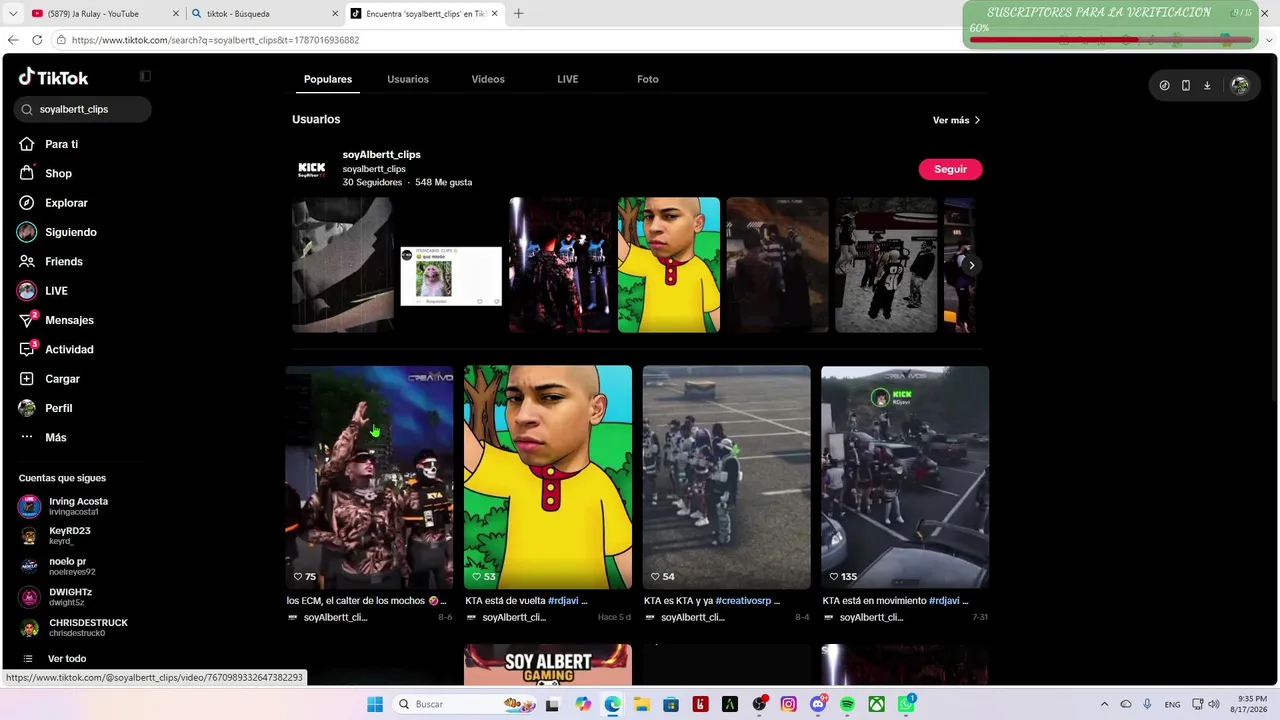Open video 'KTA está en movimiento' thumbnail
Image resolution: width=1280 pixels, height=720 pixels.
[x=905, y=477]
